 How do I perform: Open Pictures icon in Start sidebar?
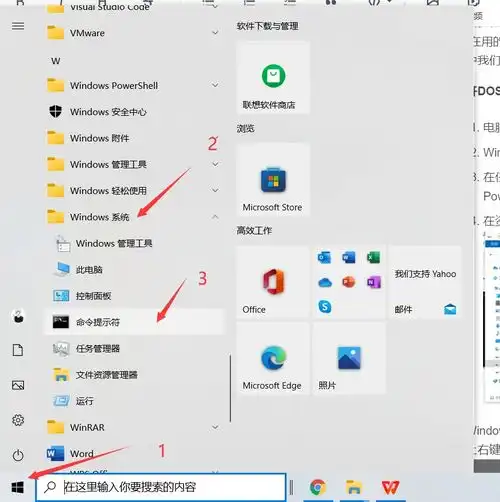[x=18, y=386]
